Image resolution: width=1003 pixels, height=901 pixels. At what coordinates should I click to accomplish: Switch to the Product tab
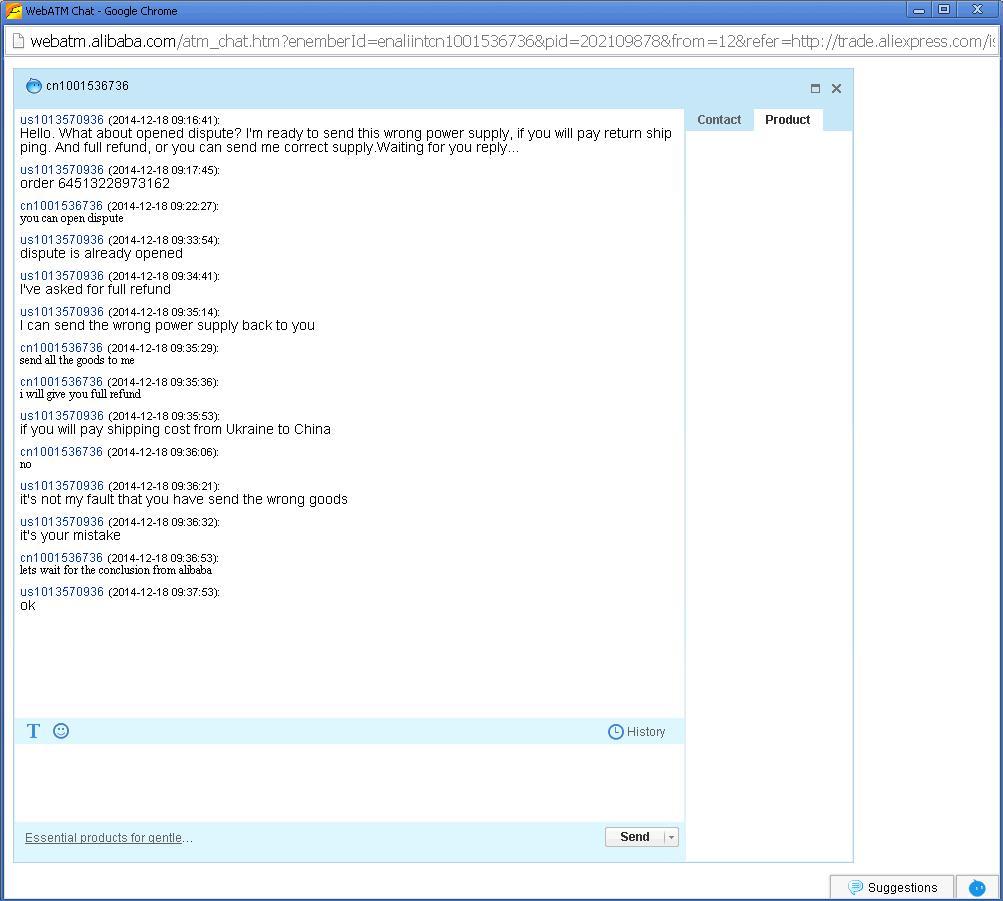[x=787, y=120]
